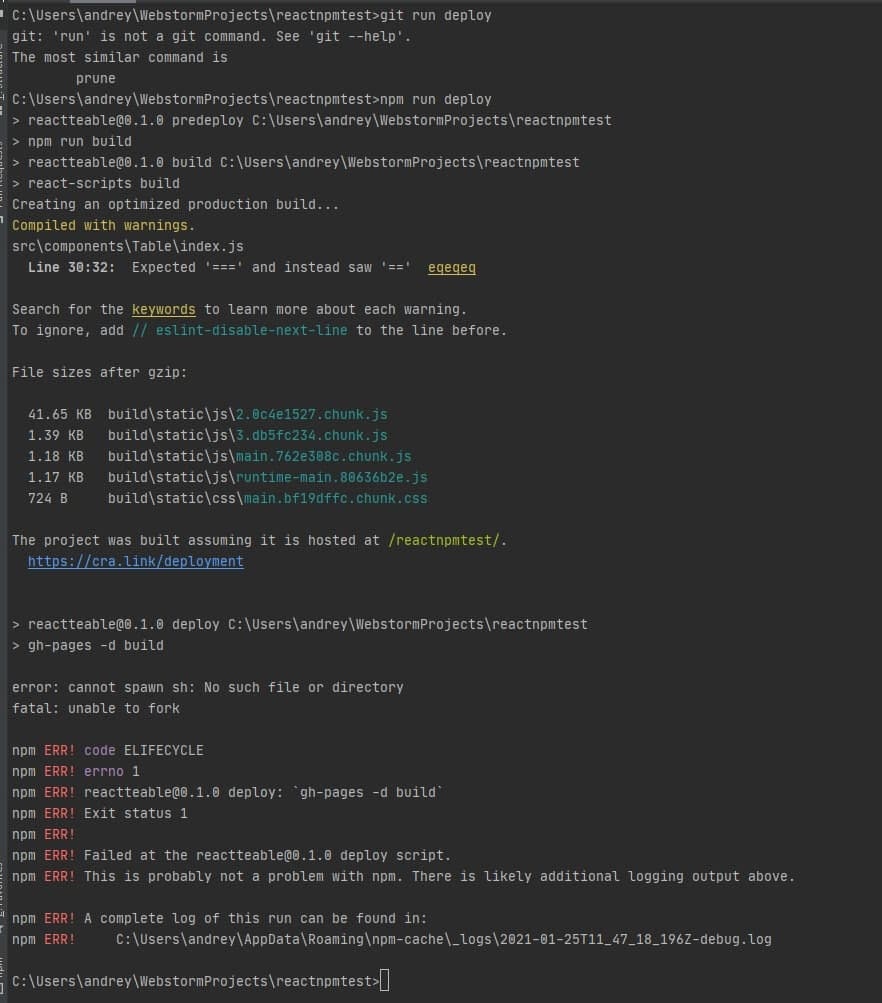
Task: Click the main.bf19dffc.chunk.css file name
Action: tap(336, 498)
